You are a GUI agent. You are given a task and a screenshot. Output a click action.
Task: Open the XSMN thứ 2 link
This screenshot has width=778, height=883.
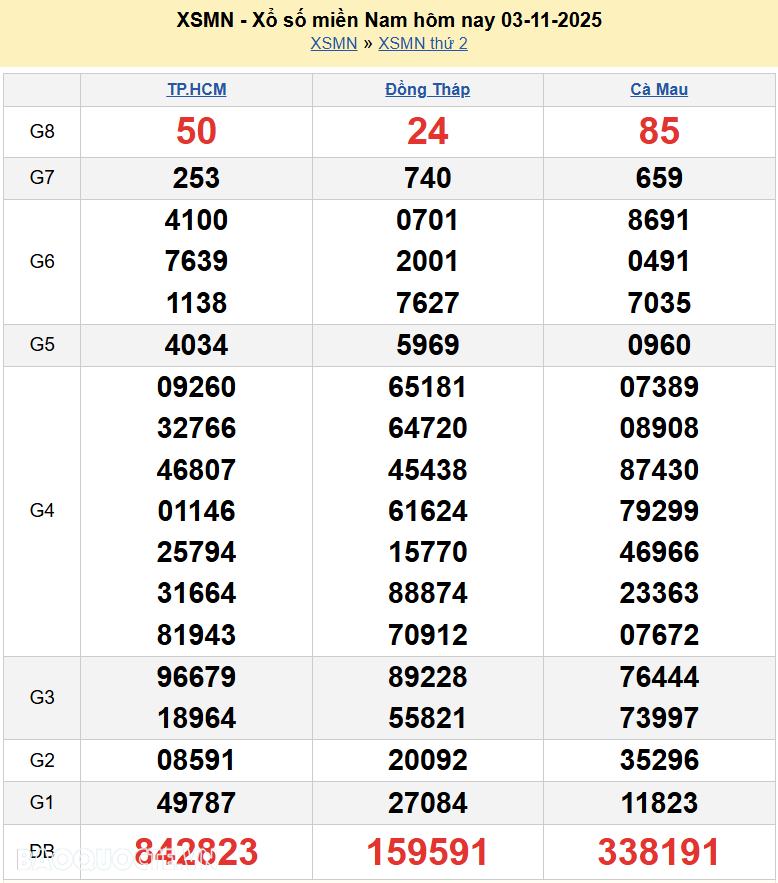tap(423, 43)
